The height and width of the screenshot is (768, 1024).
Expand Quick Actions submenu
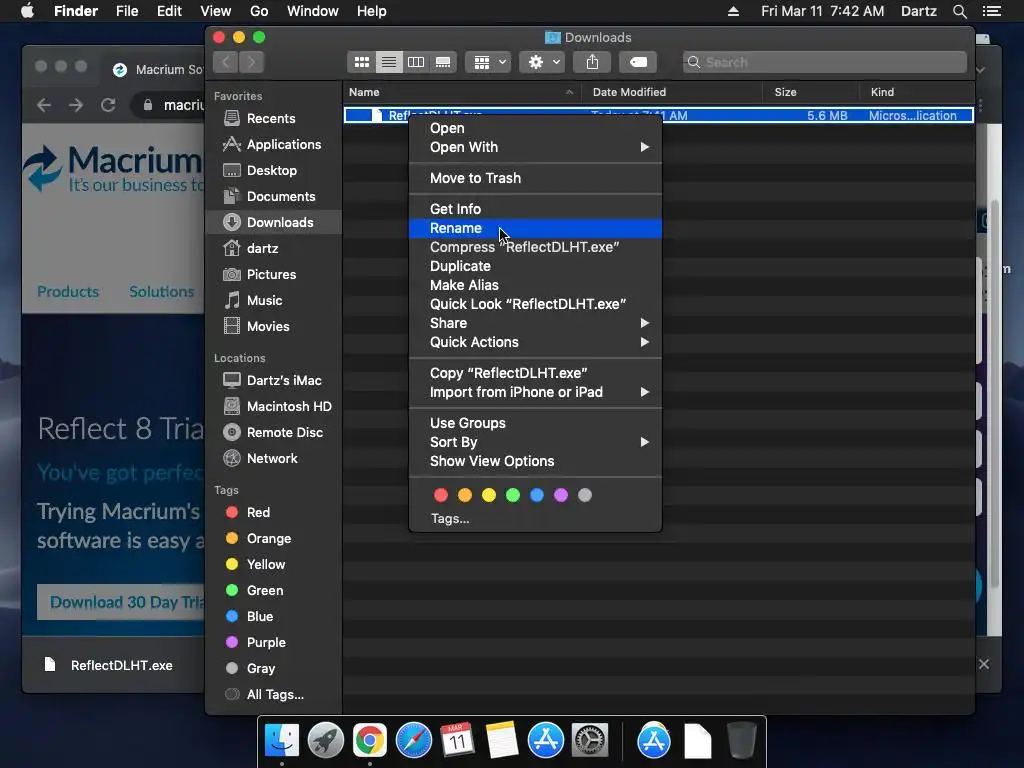pyautogui.click(x=535, y=342)
